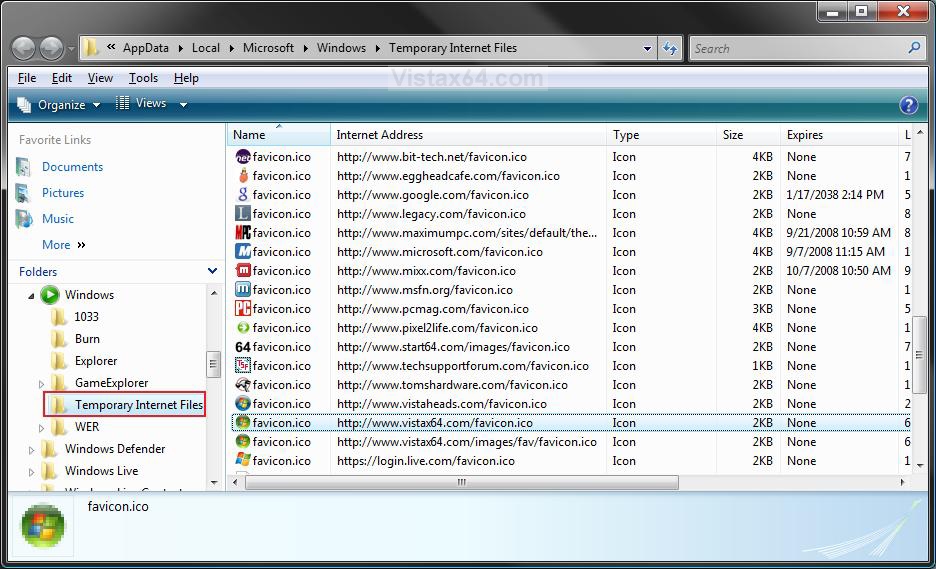
Task: Expand the Windows Defender folder node
Action: tap(31, 450)
